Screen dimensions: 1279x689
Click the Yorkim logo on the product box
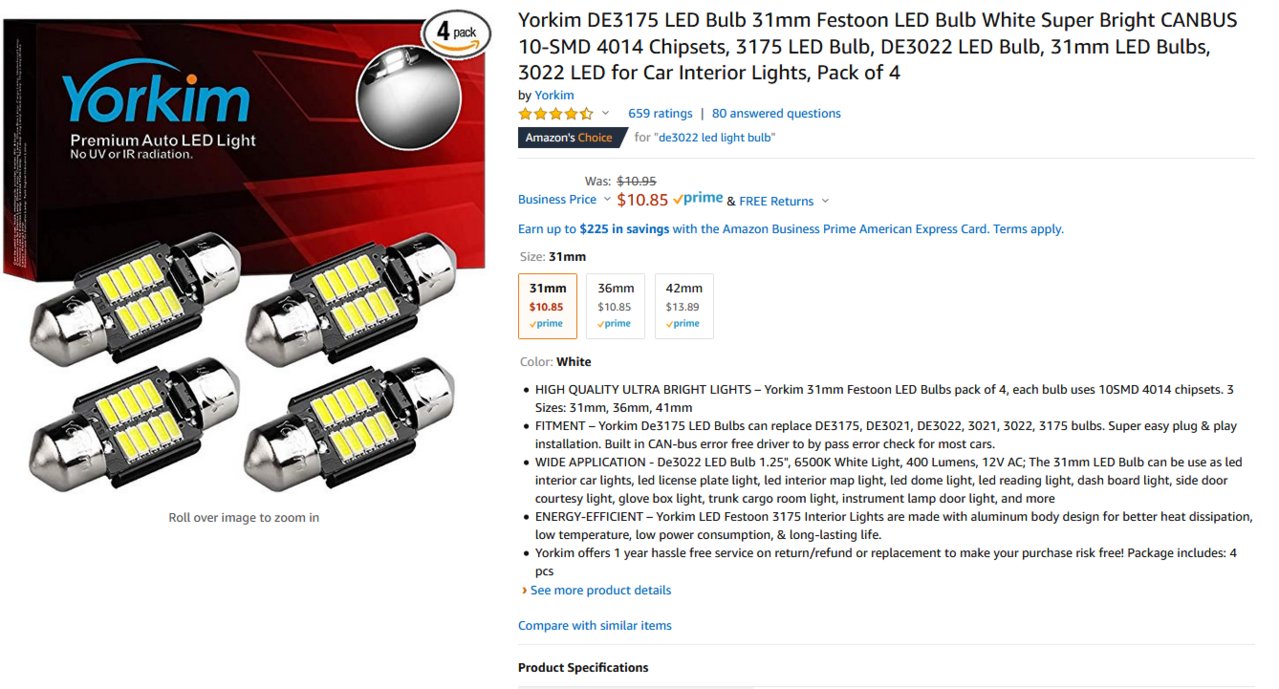(x=155, y=96)
